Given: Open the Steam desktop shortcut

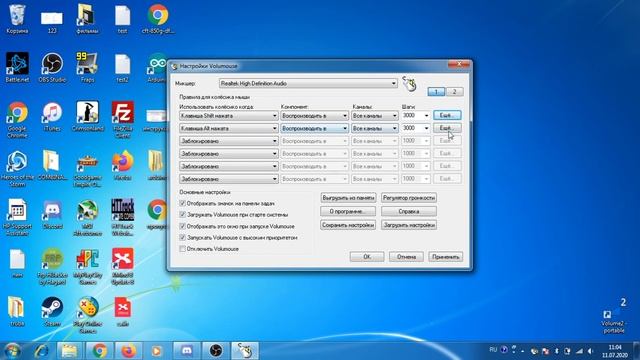Looking at the screenshot, I should pyautogui.click(x=52, y=312).
